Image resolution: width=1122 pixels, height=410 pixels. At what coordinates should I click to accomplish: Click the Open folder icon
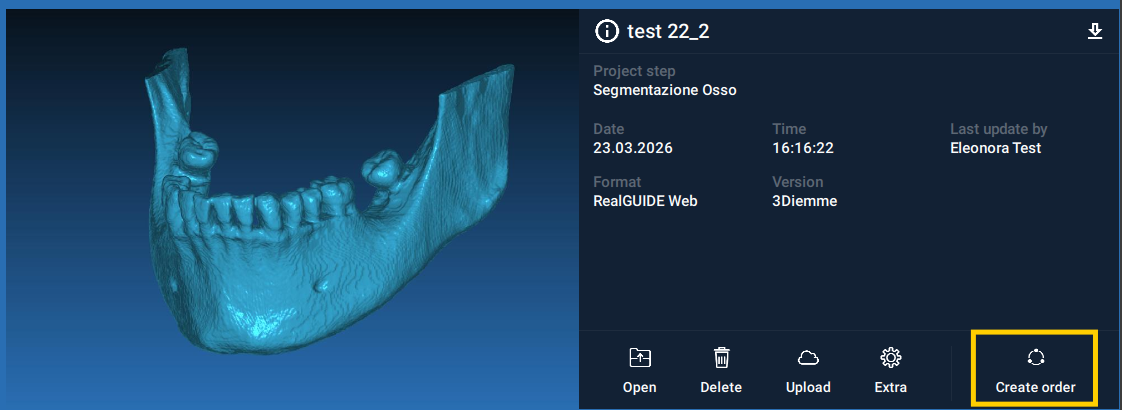(x=639, y=358)
